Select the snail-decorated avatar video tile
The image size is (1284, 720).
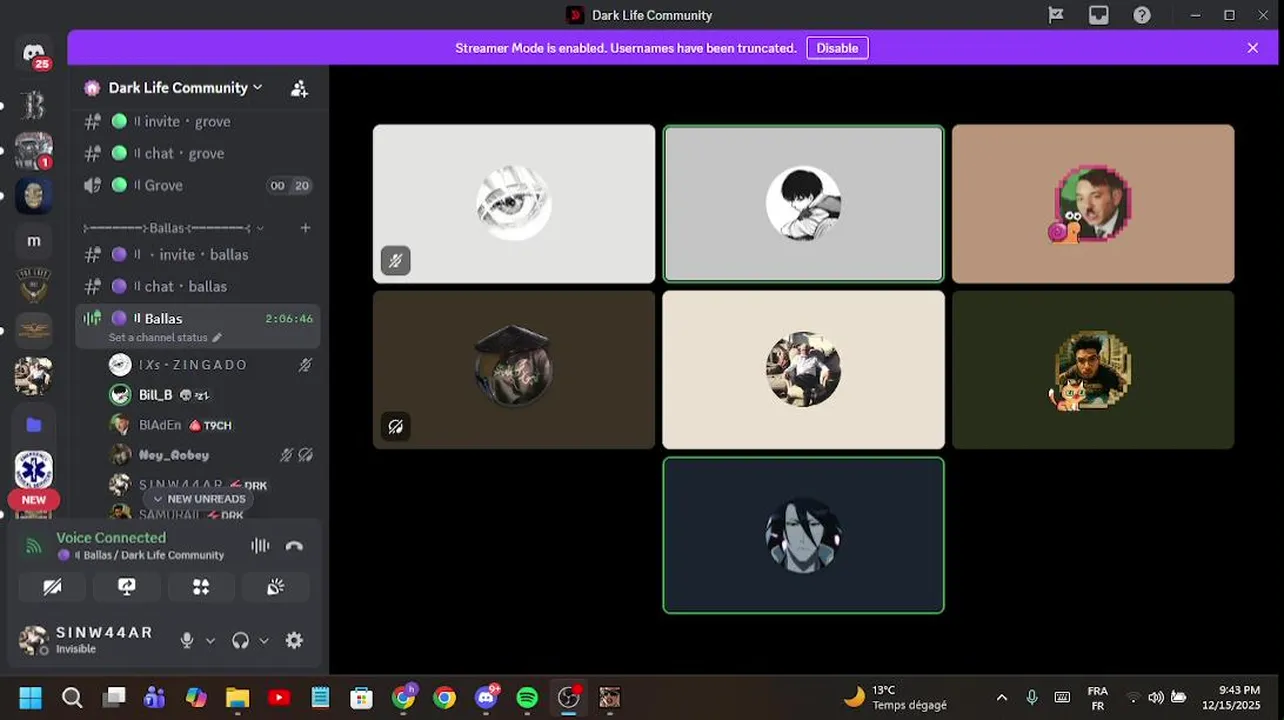click(1093, 204)
